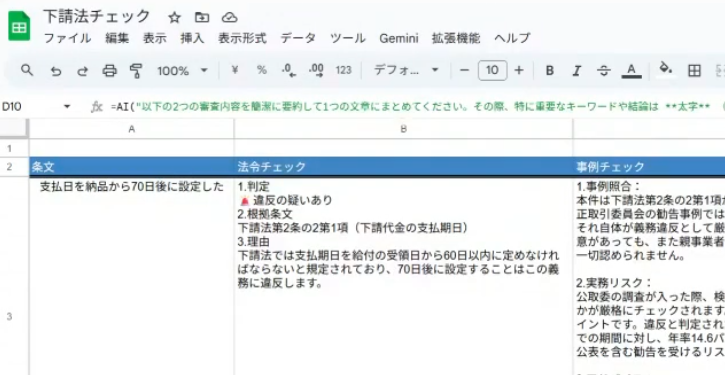Image resolution: width=725 pixels, height=375 pixels.
Task: Click the fx function icon
Action: pyautogui.click(x=96, y=107)
